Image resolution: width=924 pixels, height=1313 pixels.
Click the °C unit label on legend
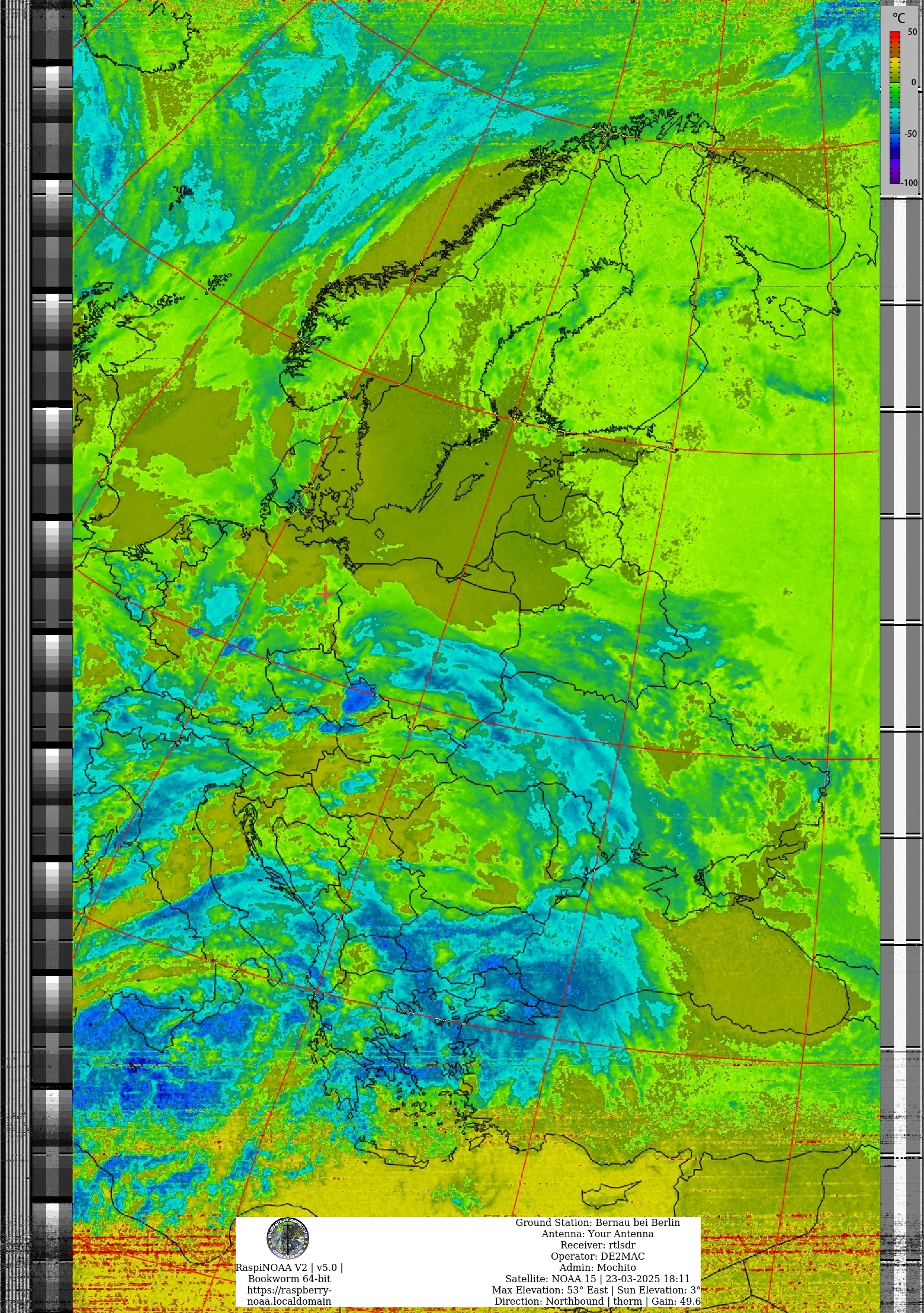pos(899,18)
